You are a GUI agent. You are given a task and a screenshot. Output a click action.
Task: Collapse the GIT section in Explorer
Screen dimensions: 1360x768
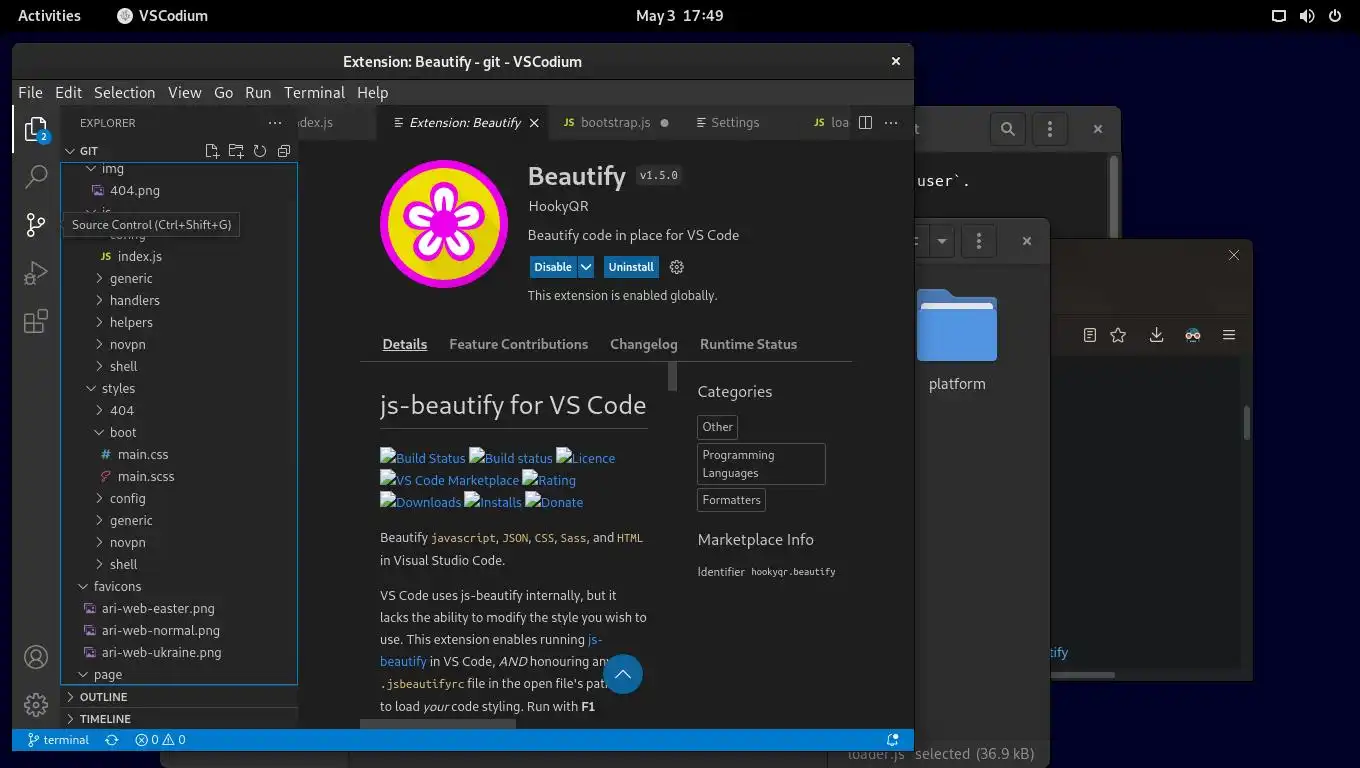[178, 151]
